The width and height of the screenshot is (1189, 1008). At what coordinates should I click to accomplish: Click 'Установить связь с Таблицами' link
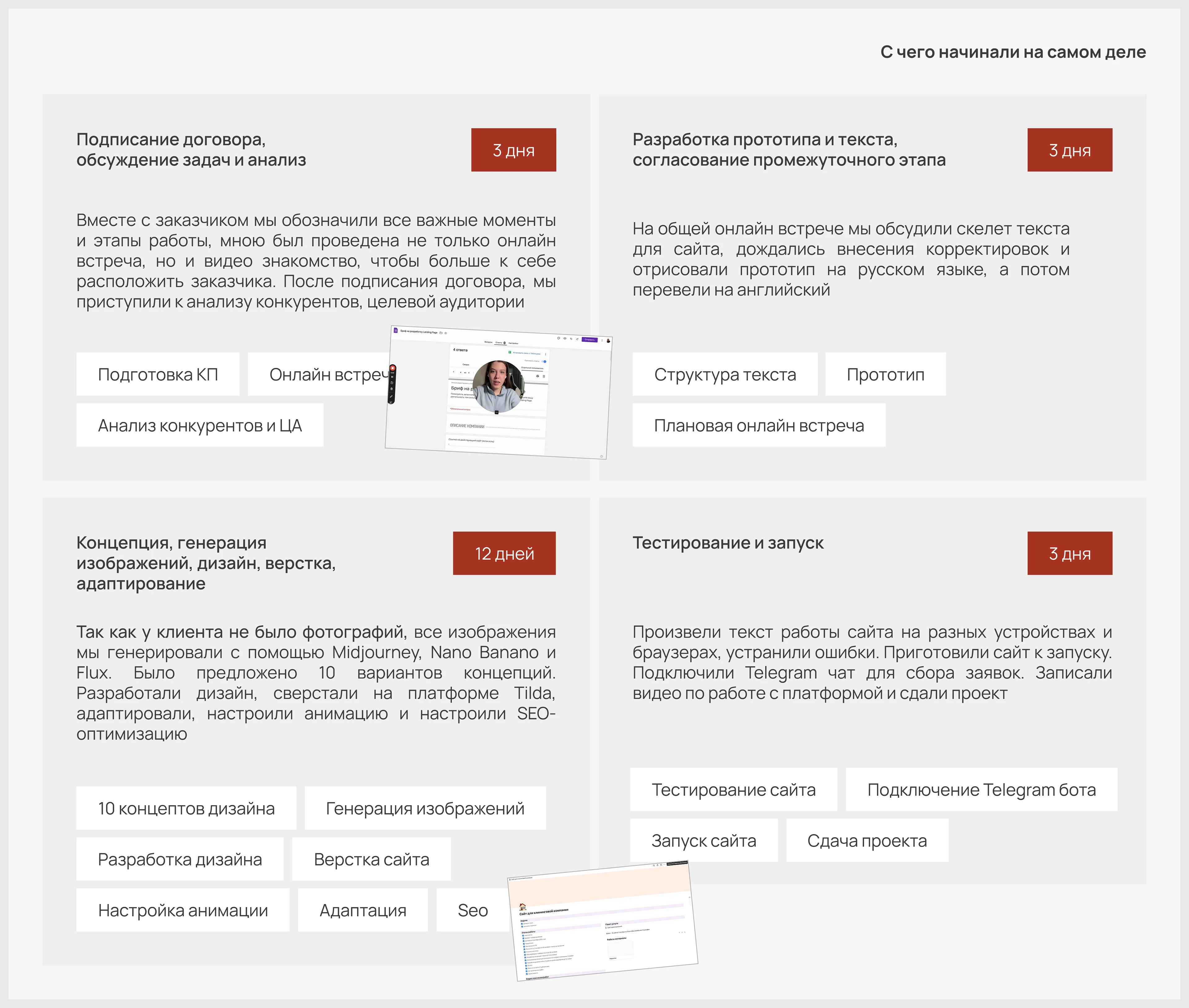click(527, 354)
